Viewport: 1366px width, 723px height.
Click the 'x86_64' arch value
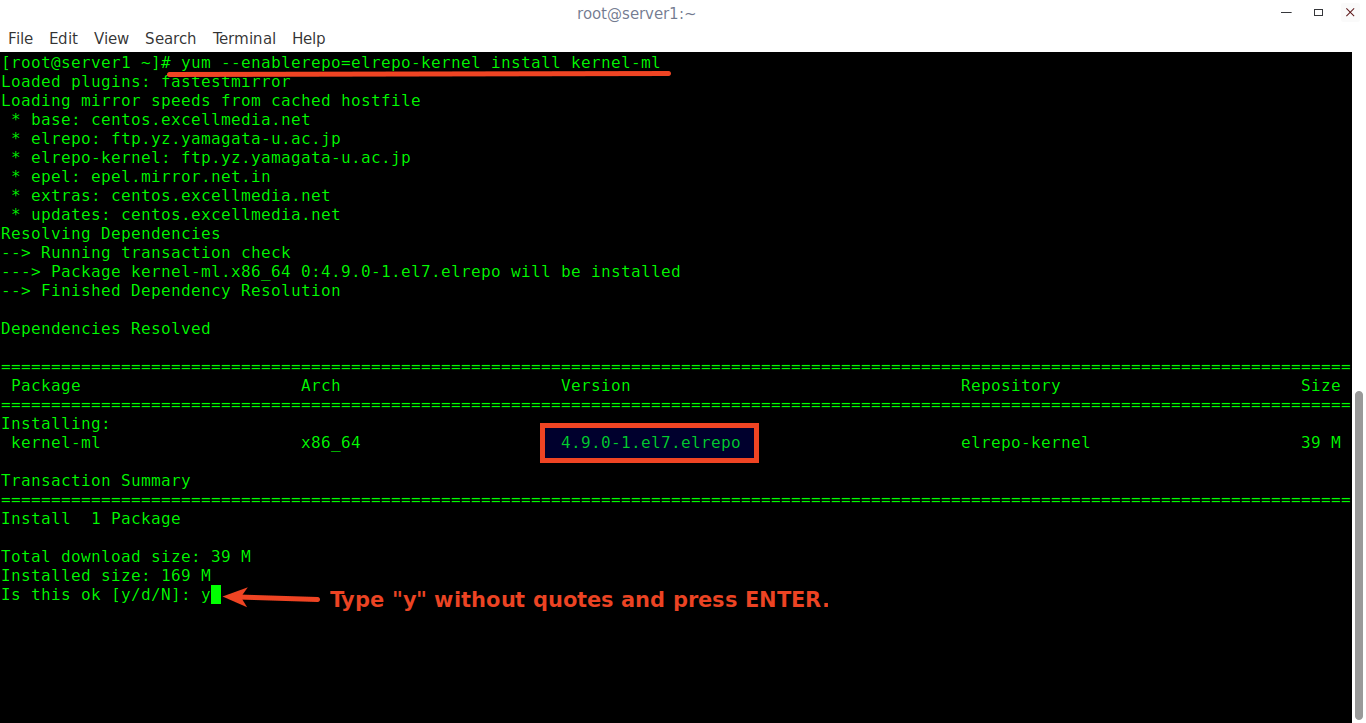(x=331, y=443)
